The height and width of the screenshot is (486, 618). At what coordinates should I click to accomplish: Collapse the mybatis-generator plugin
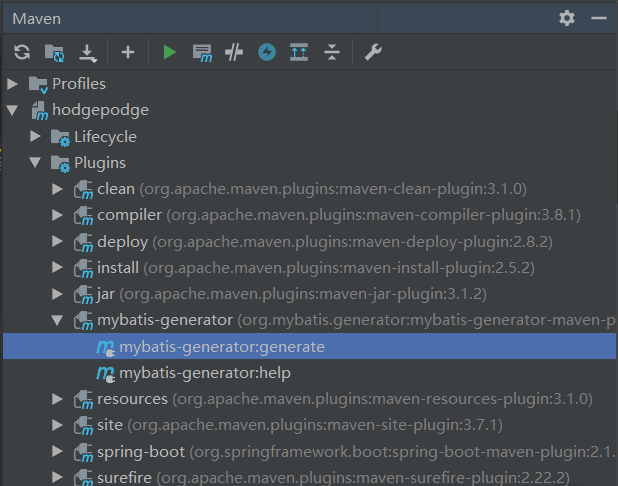[58, 320]
